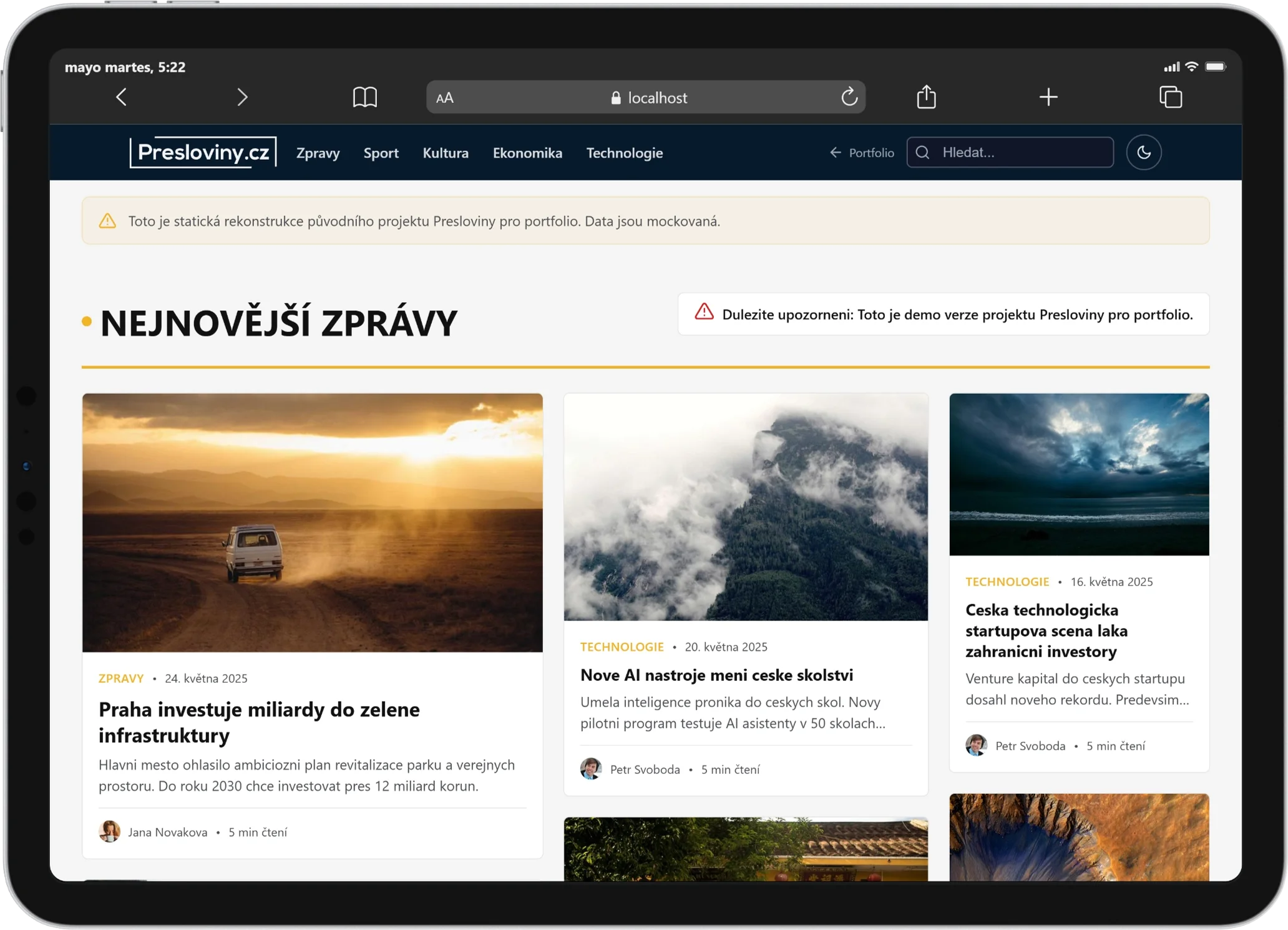Go to the Technologie section
The width and height of the screenshot is (1288, 930).
(624, 153)
